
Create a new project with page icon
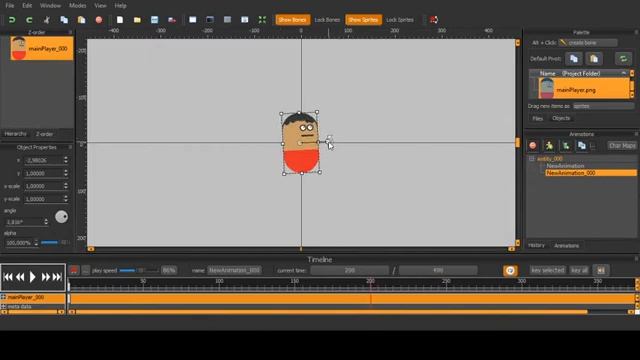click(120, 20)
